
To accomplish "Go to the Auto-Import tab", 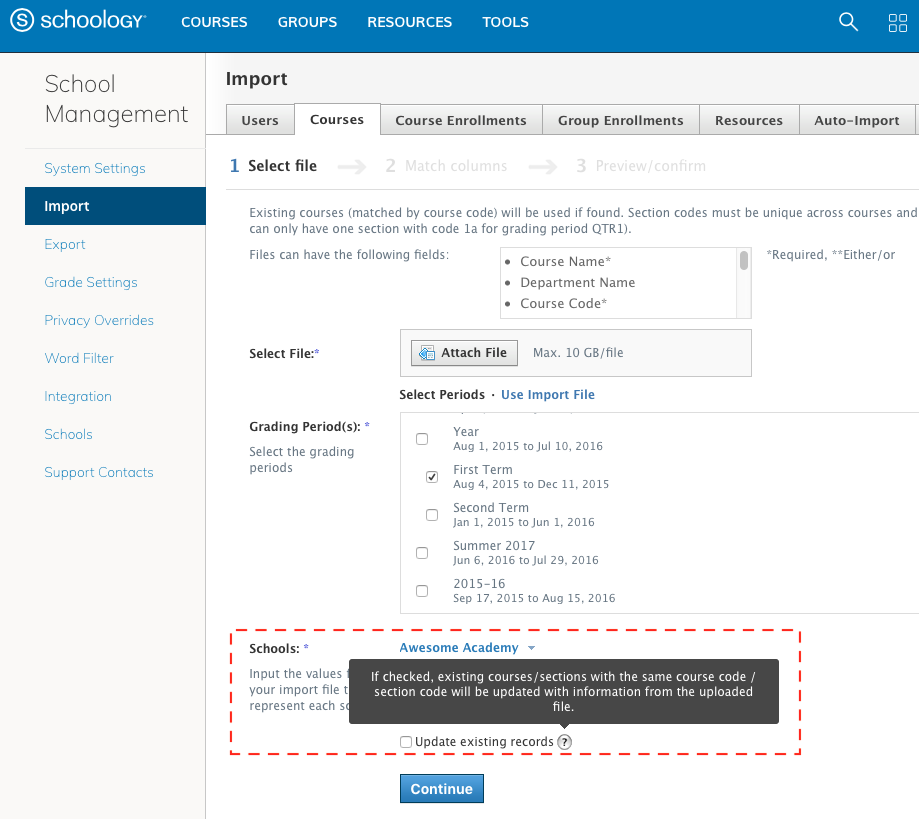I will pyautogui.click(x=856, y=120).
